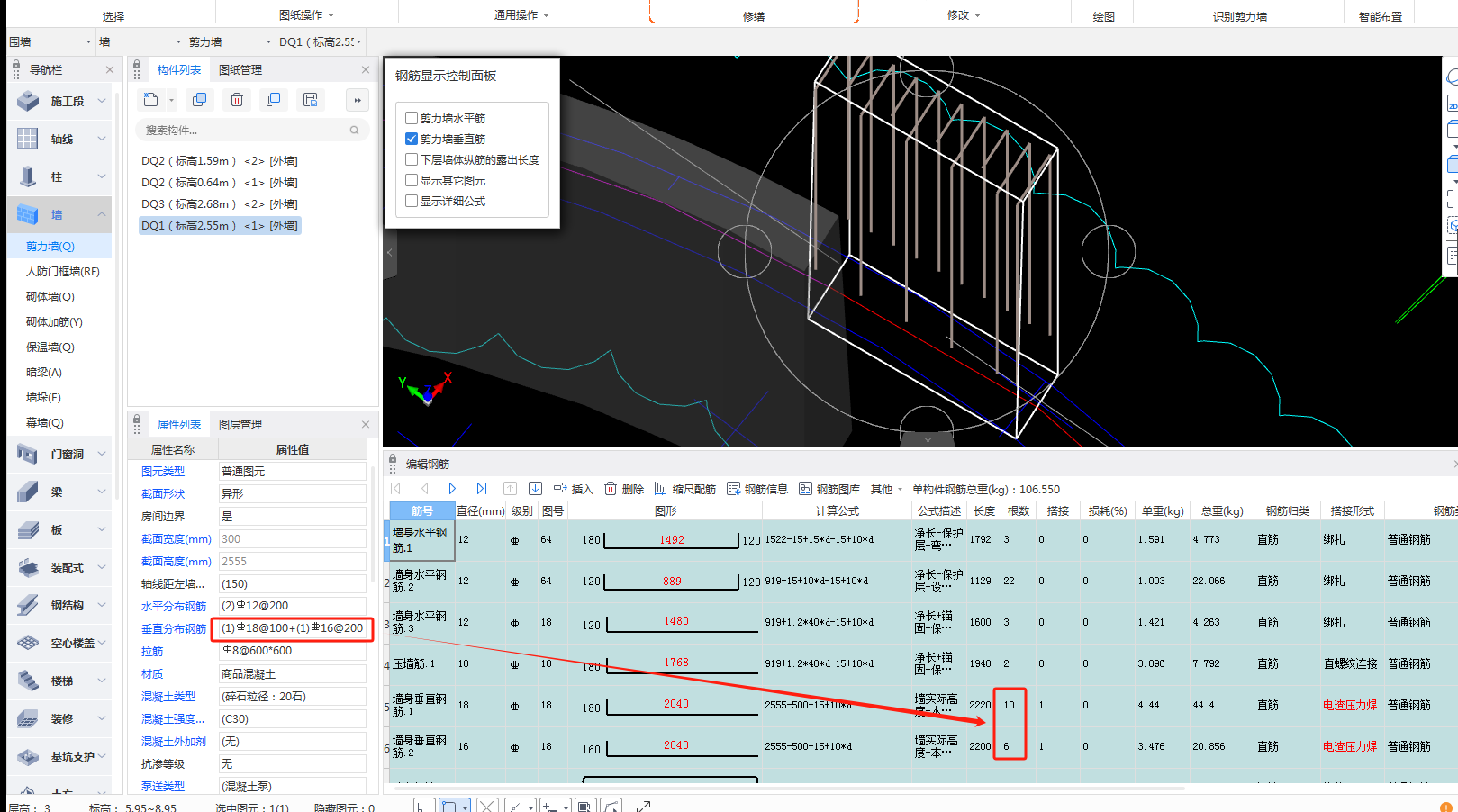Open the 梁 navigation category

click(59, 492)
